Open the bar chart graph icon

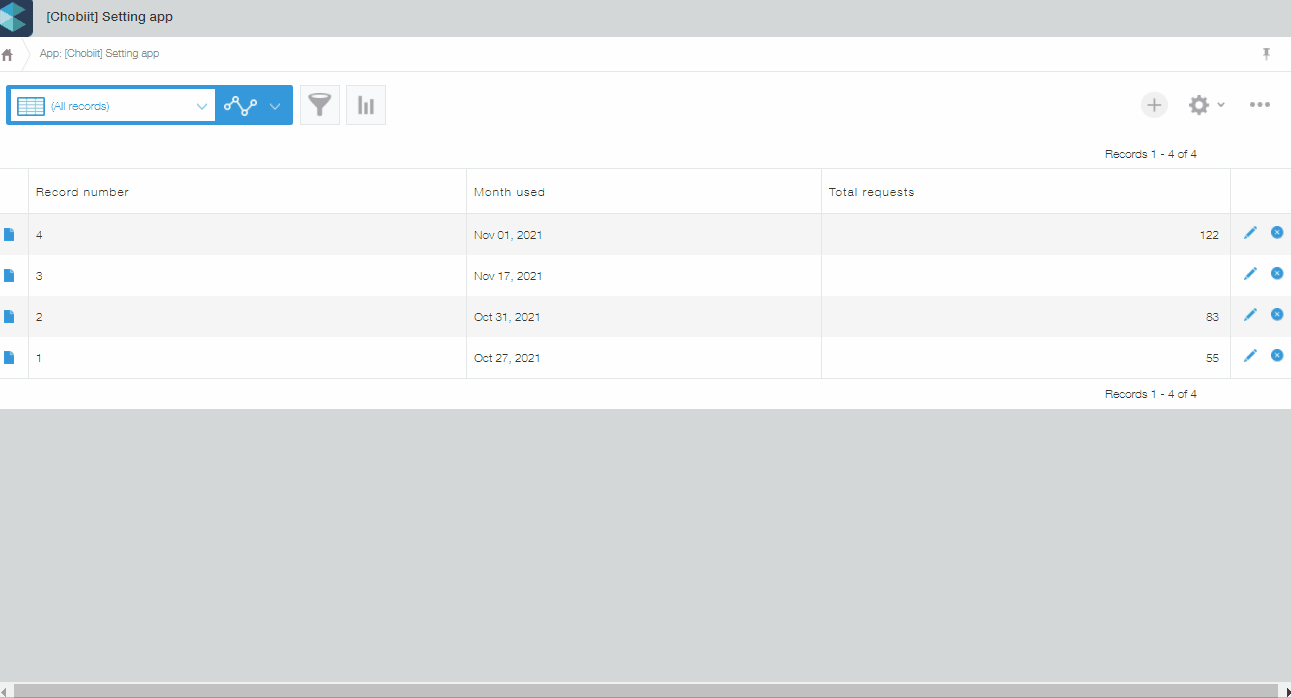coord(366,105)
